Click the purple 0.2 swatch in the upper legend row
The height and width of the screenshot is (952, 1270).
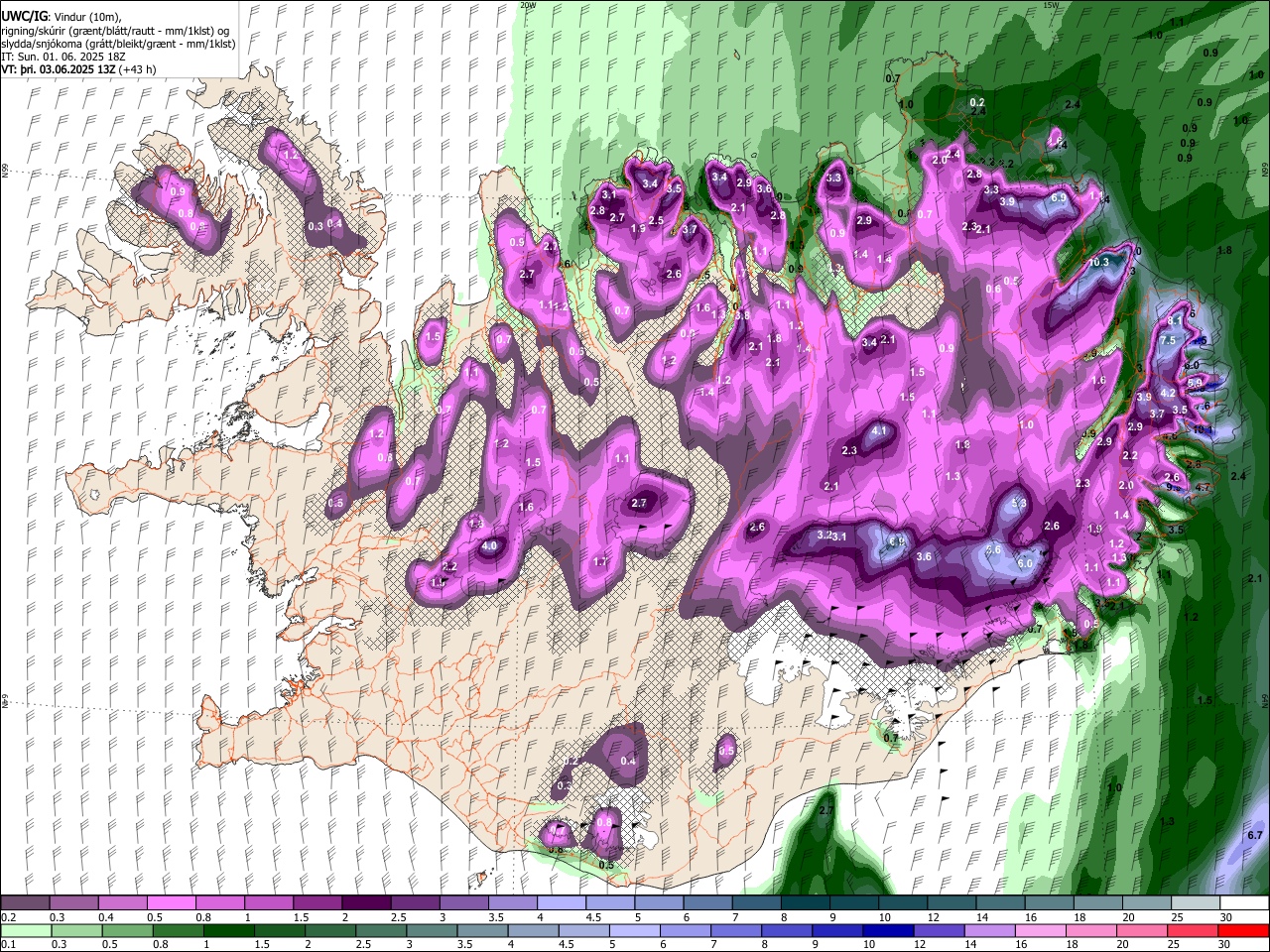25,903
